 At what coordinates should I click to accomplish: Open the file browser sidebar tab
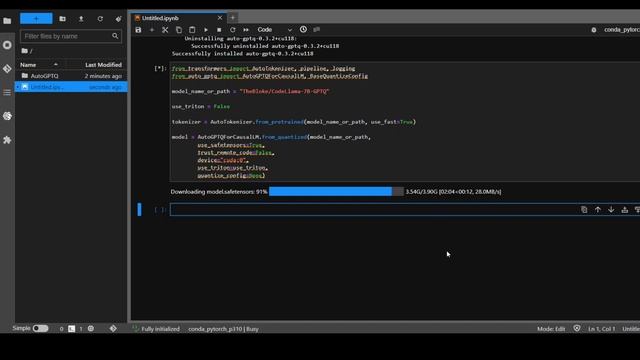(7, 20)
